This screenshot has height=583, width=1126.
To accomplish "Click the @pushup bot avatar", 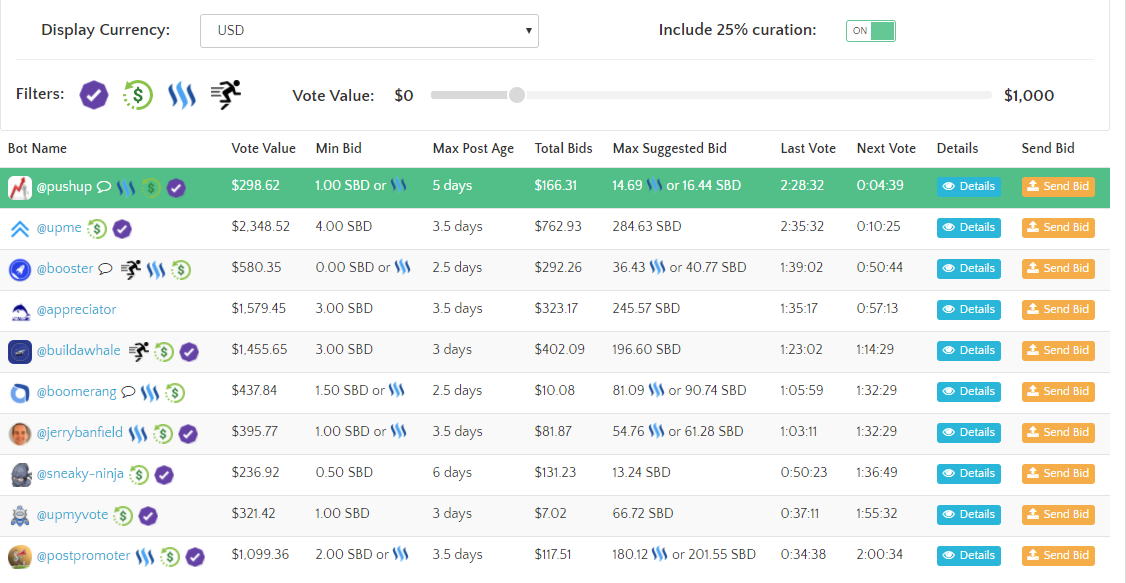I will (x=20, y=188).
